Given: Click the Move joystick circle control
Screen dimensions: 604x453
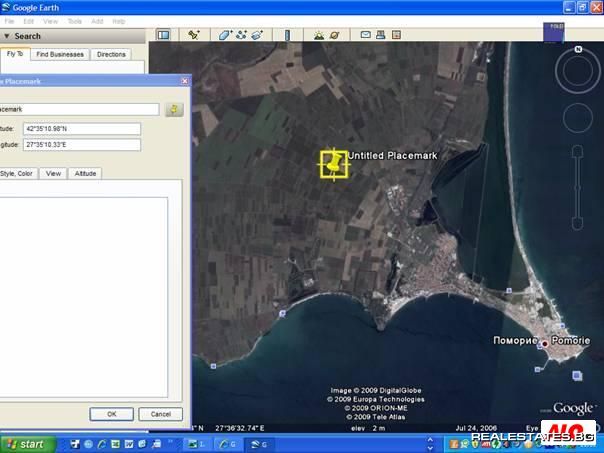Looking at the screenshot, I should point(577,118).
